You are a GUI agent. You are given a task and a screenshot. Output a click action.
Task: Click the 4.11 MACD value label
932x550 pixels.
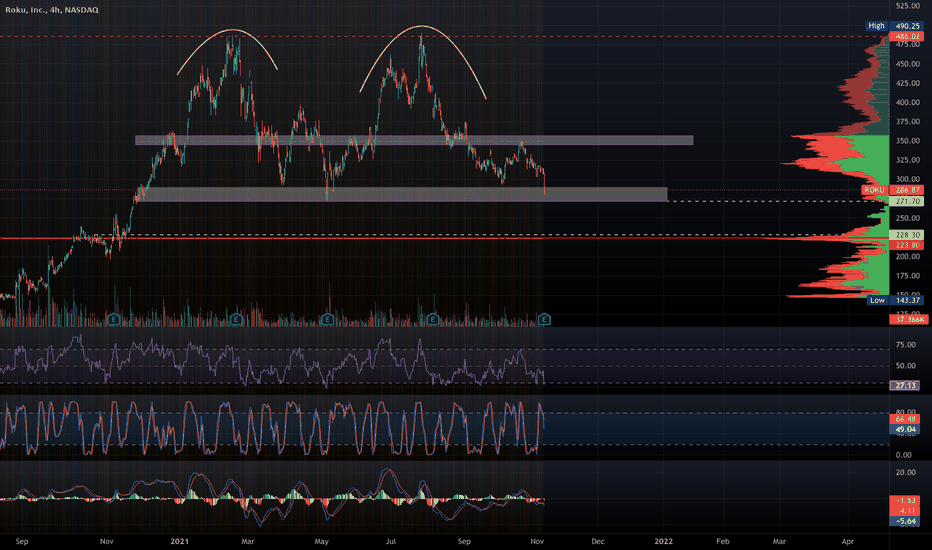point(904,511)
